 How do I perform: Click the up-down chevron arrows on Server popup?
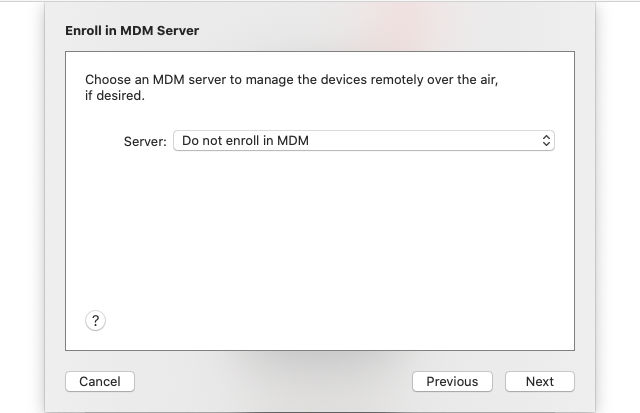pyautogui.click(x=546, y=141)
